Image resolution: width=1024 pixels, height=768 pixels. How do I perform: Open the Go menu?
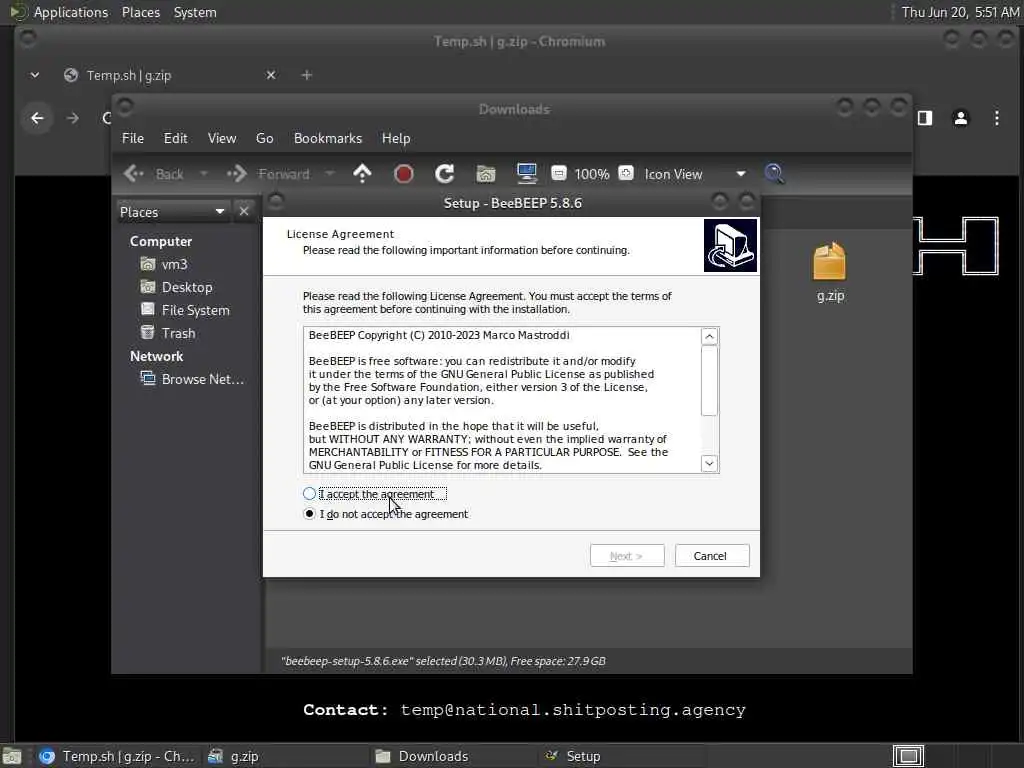pyautogui.click(x=264, y=138)
